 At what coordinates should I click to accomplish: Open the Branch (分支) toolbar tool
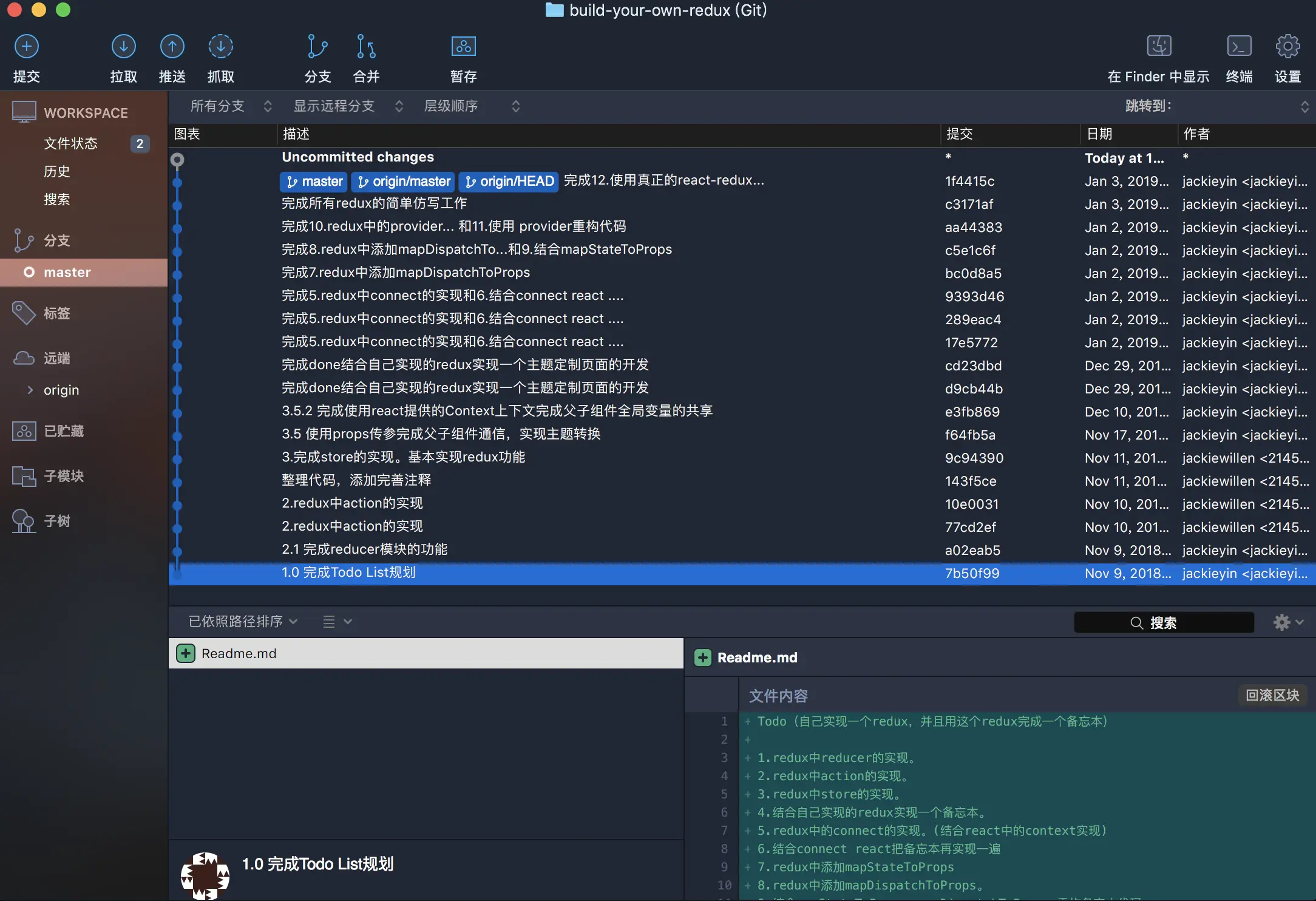tap(317, 47)
